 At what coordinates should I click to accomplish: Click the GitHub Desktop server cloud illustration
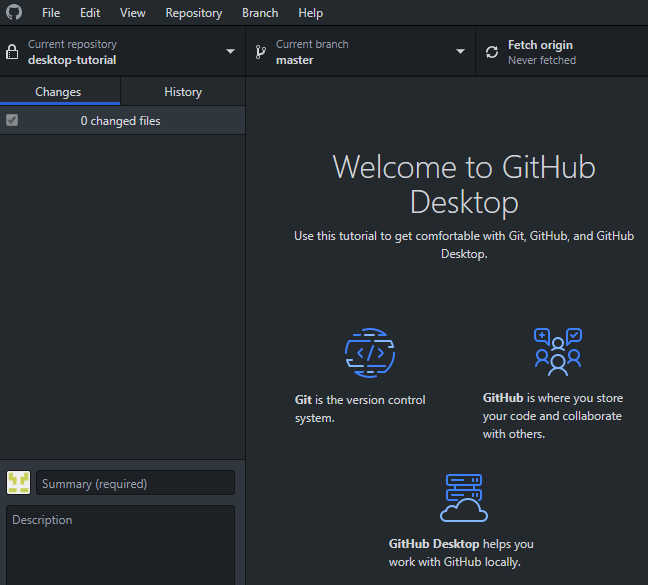tap(464, 498)
